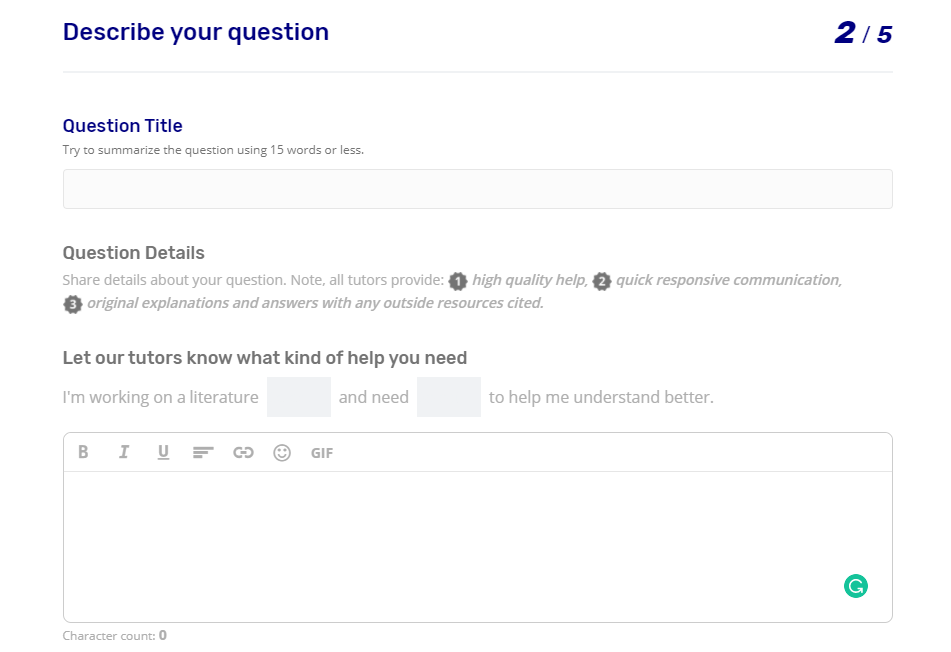Viewport: 951px width, 652px height.
Task: Click the '2 / 5' step progress indicator
Action: pos(861,33)
